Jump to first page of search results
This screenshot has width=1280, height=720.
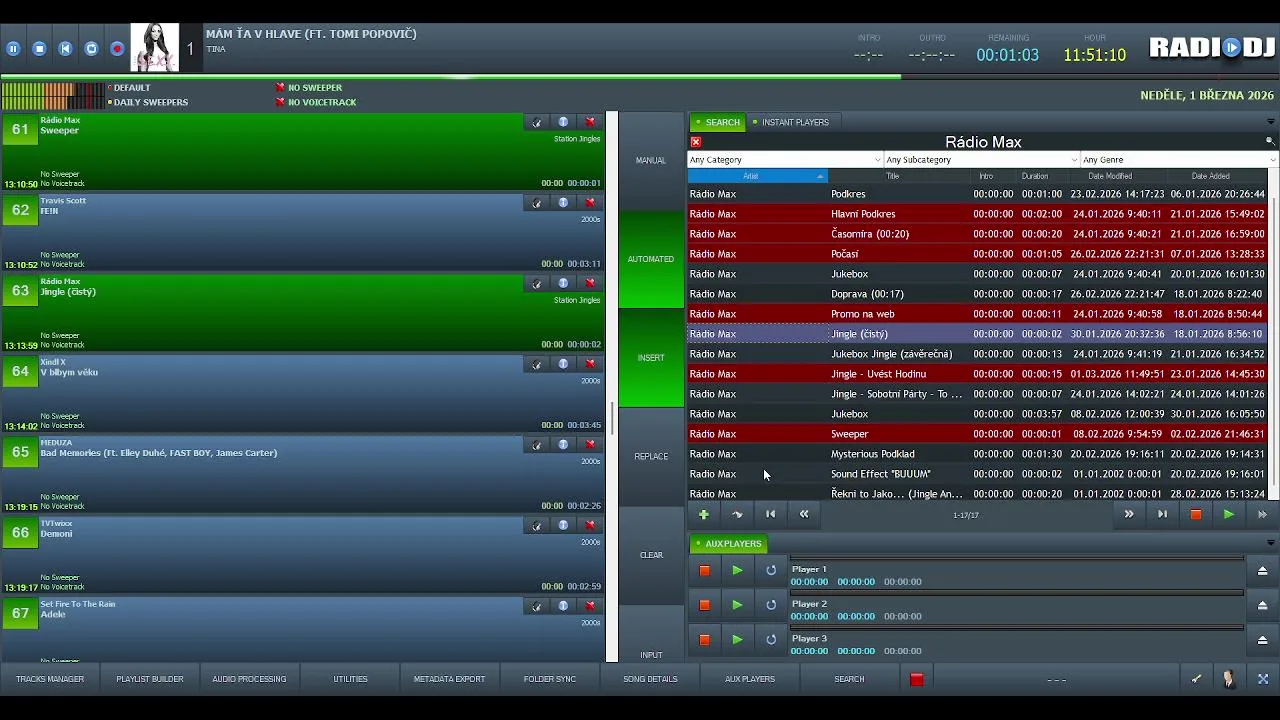pyautogui.click(x=770, y=514)
